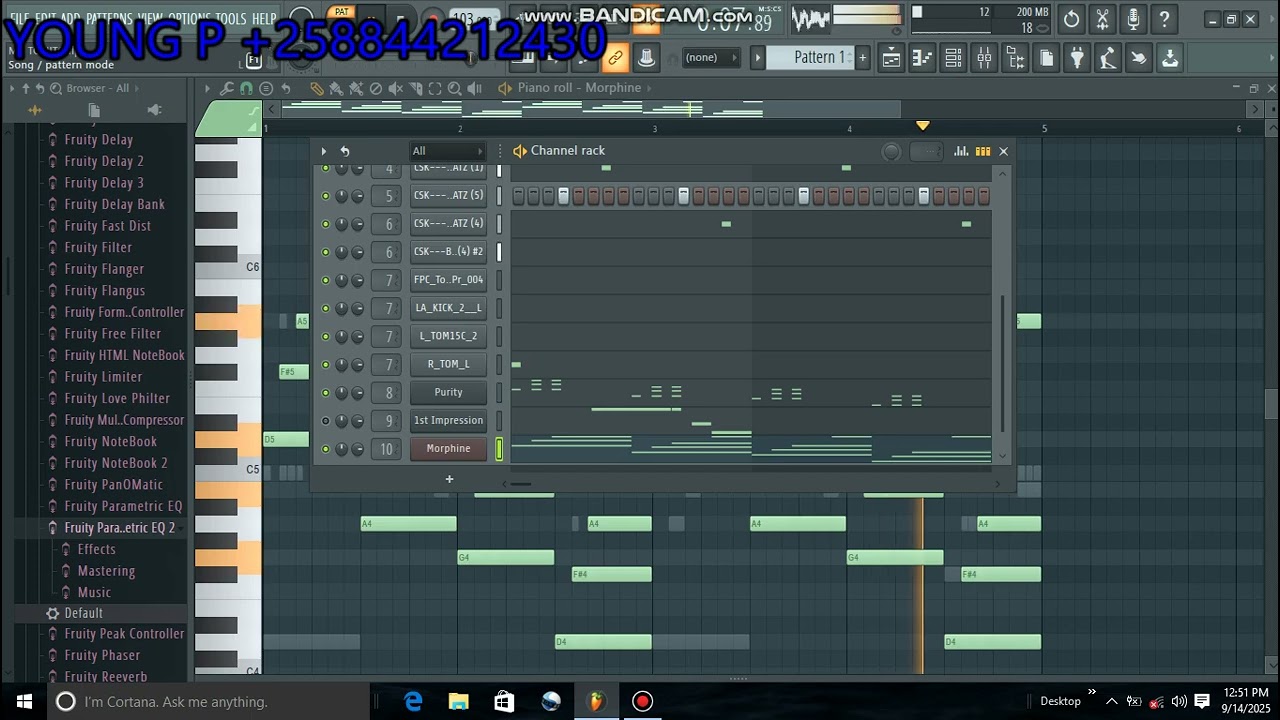Unmute the 1st Impression channel LED
Viewport: 1280px width, 720px height.
(x=325, y=421)
